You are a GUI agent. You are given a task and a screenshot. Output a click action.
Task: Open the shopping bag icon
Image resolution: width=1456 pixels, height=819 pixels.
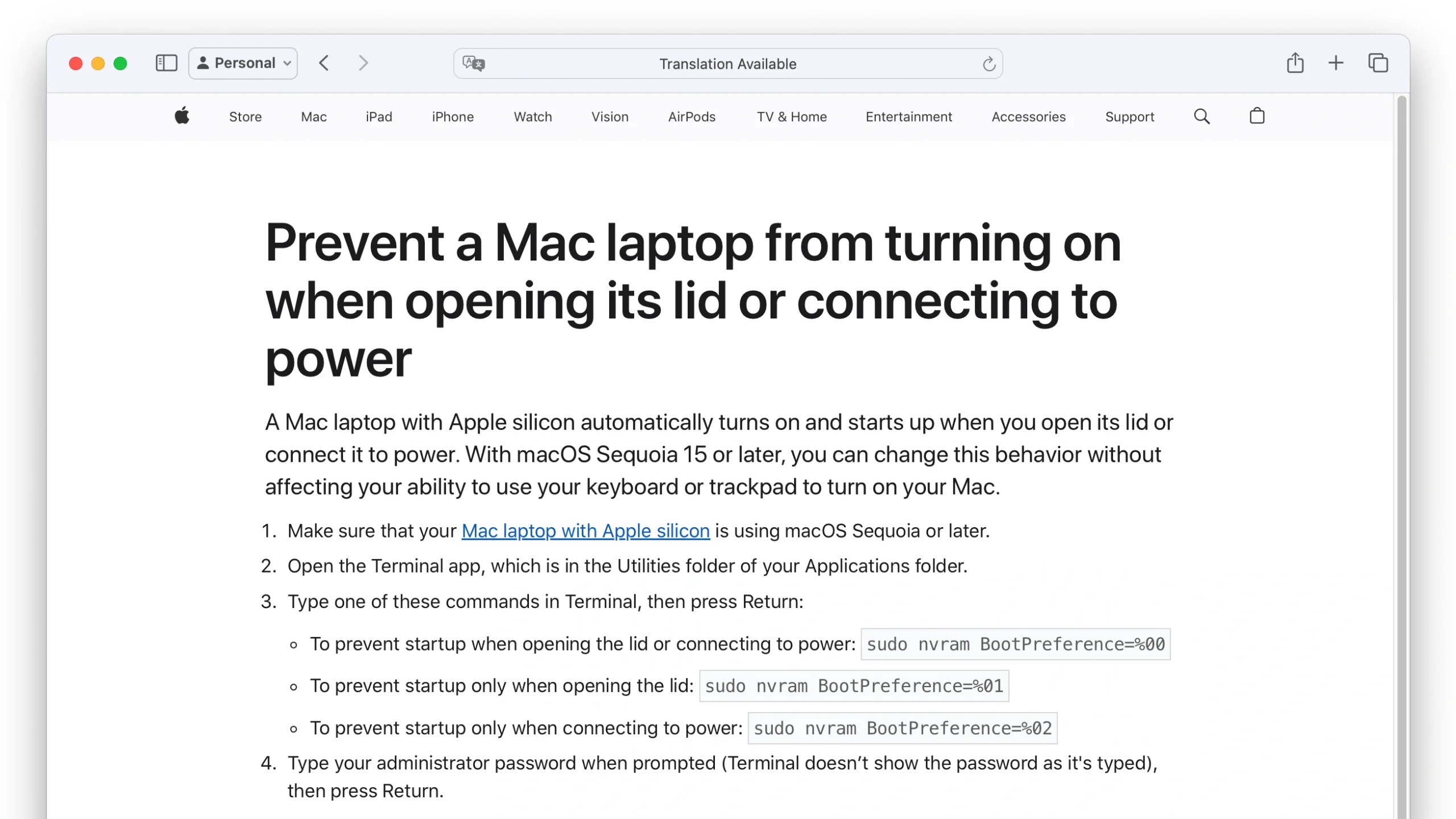pyautogui.click(x=1257, y=115)
